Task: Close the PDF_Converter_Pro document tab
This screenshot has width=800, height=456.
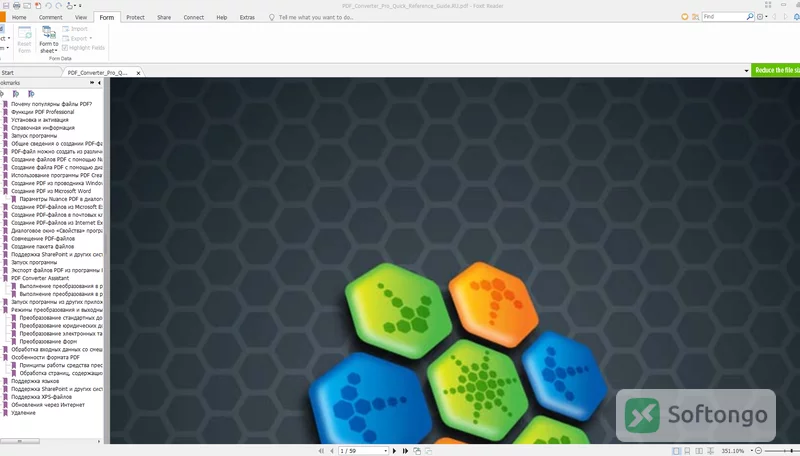Action: click(138, 73)
